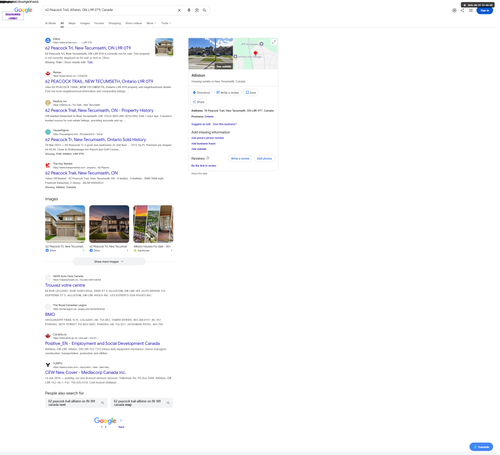Click 'Own this business?' link
Image resolution: width=500 pixels, height=455 pixels.
[225, 124]
